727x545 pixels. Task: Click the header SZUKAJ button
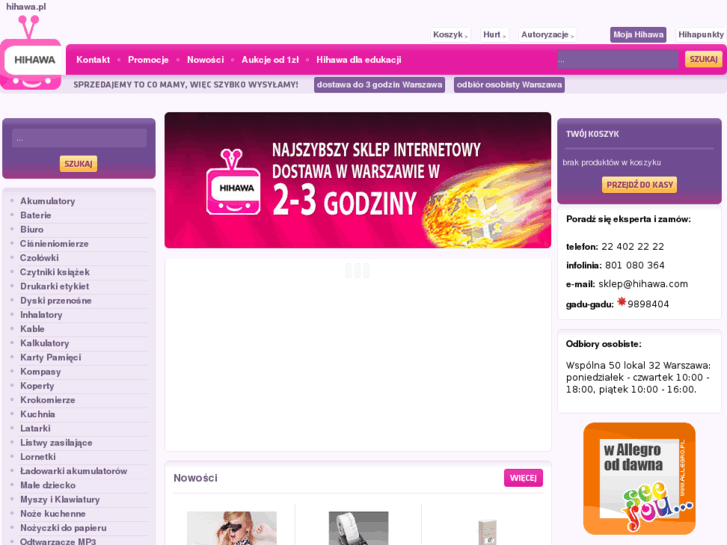703,59
